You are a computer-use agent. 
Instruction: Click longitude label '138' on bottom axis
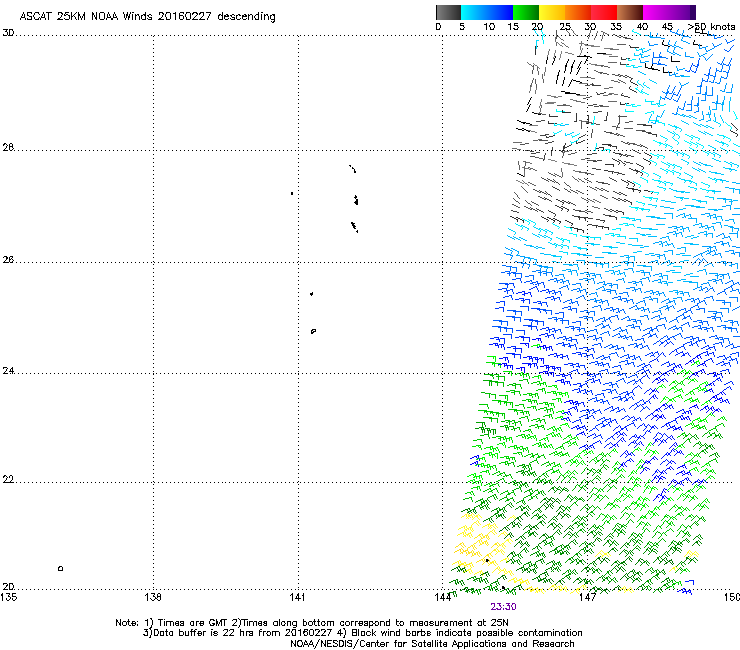click(x=153, y=597)
